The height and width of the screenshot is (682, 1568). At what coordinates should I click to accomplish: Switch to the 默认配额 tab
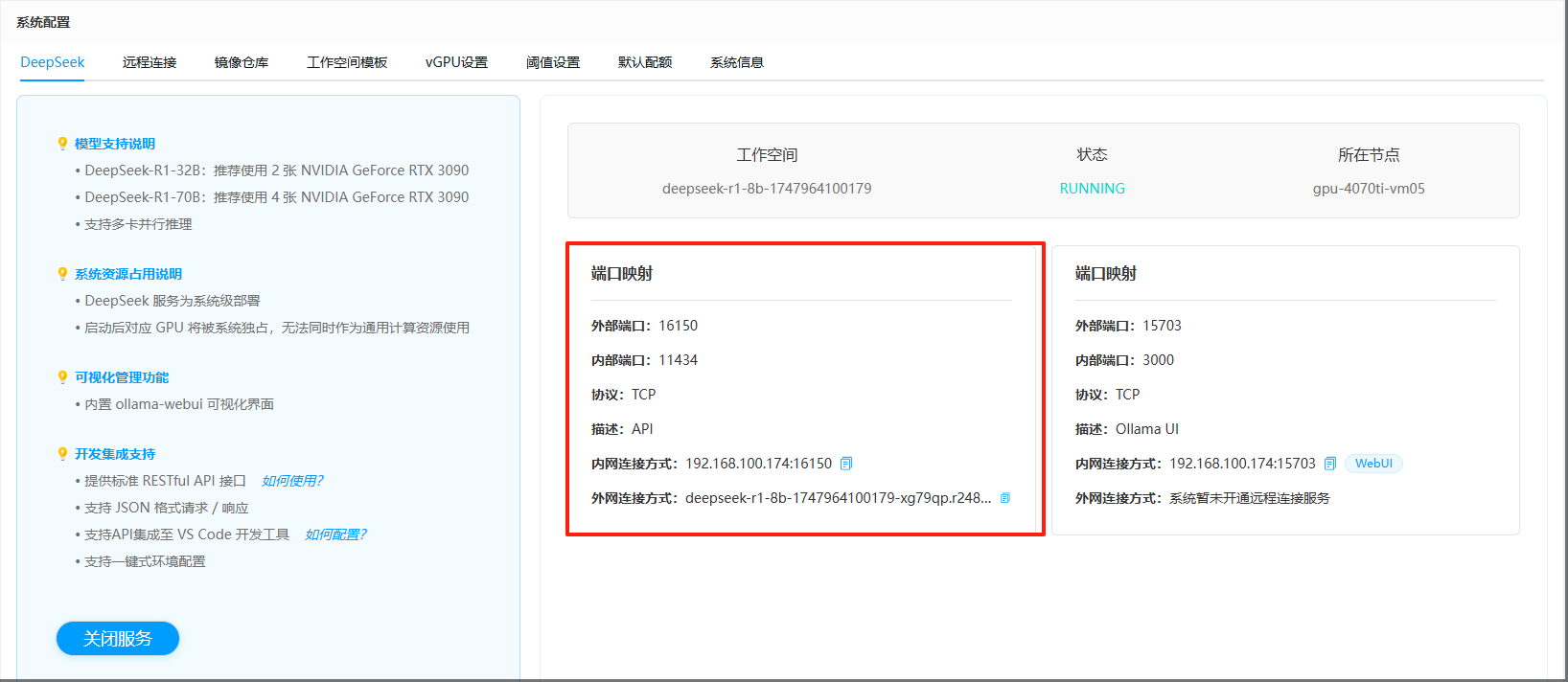tap(645, 62)
